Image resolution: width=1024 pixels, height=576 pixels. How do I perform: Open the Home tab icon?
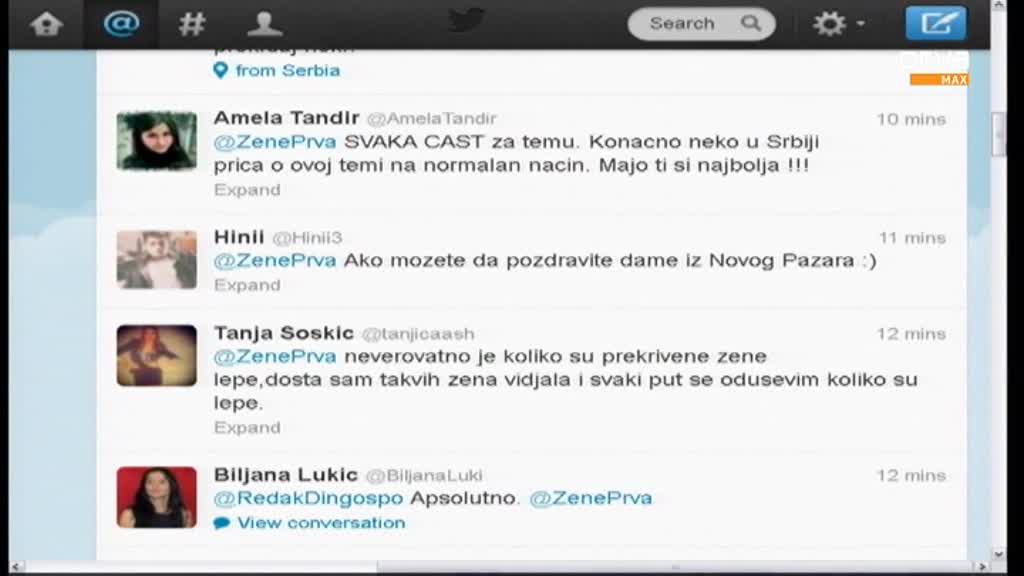46,24
